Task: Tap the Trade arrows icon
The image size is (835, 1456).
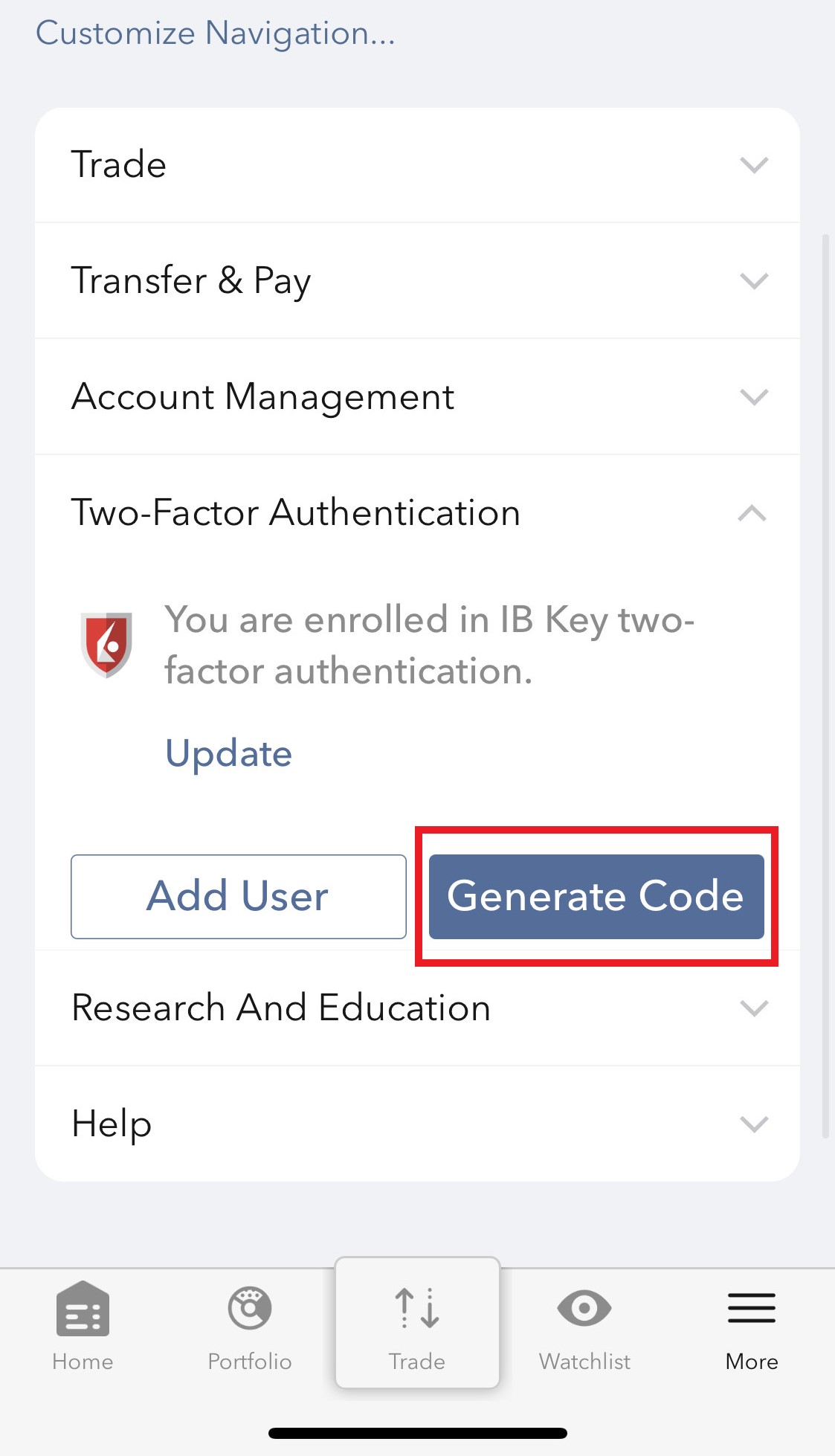Action: pos(417,1308)
